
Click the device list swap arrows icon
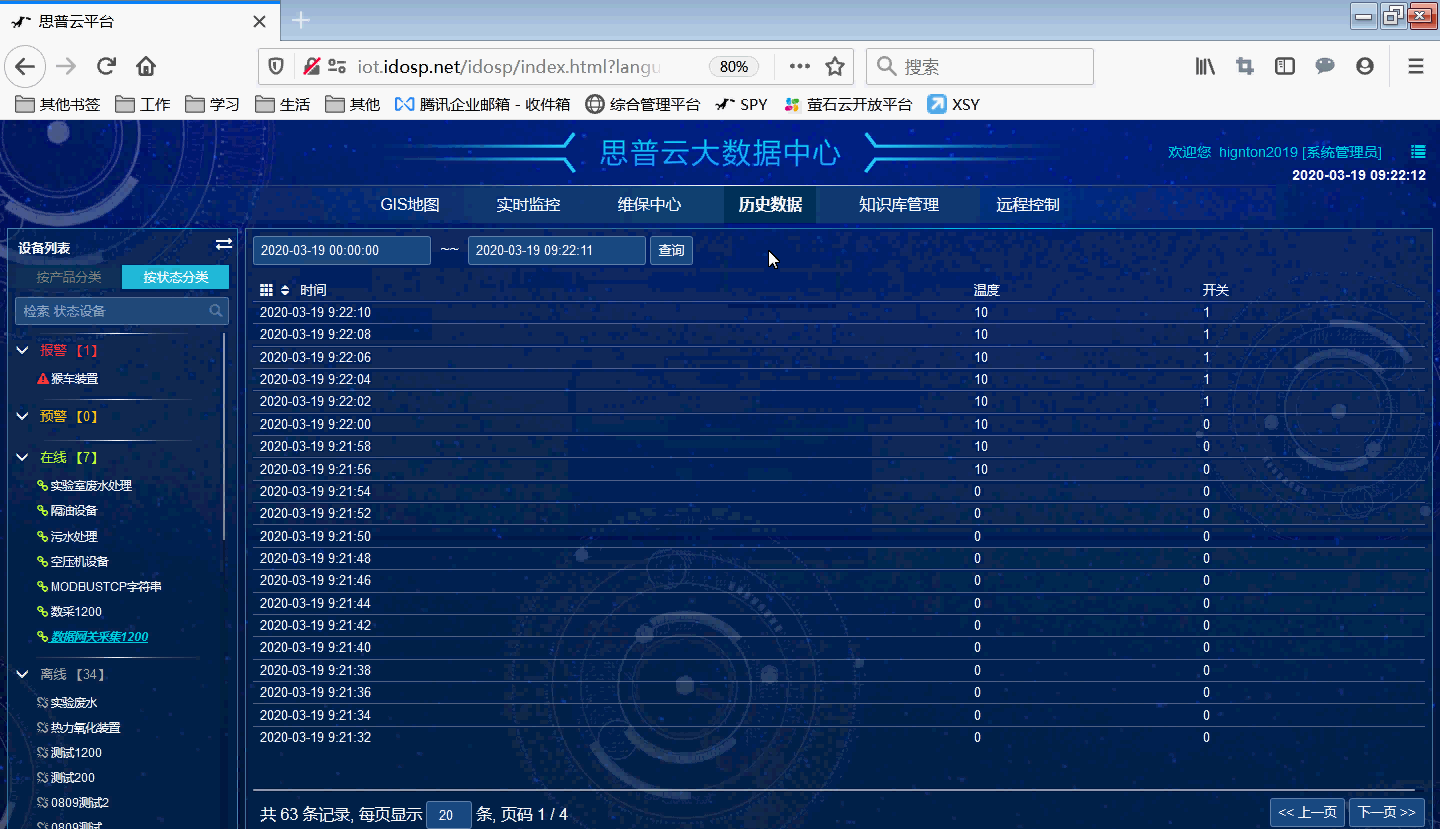(224, 244)
